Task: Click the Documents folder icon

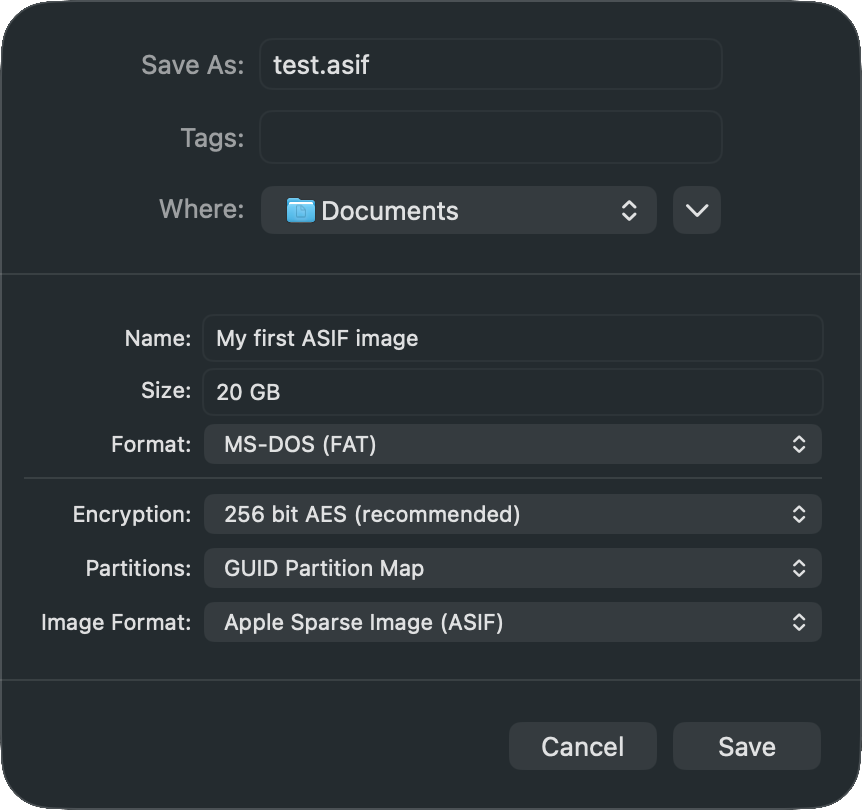Action: [300, 210]
